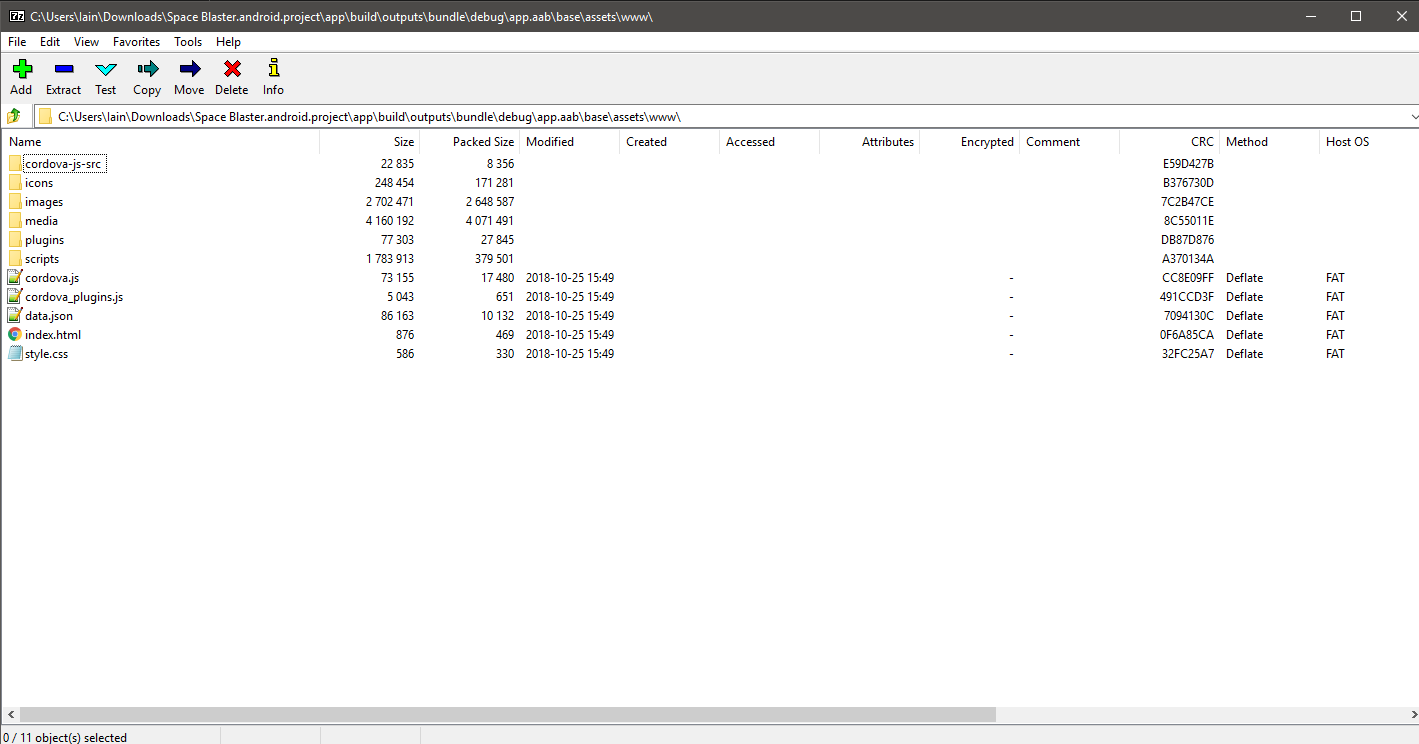
Task: Open the Favorites menu
Action: 136,42
